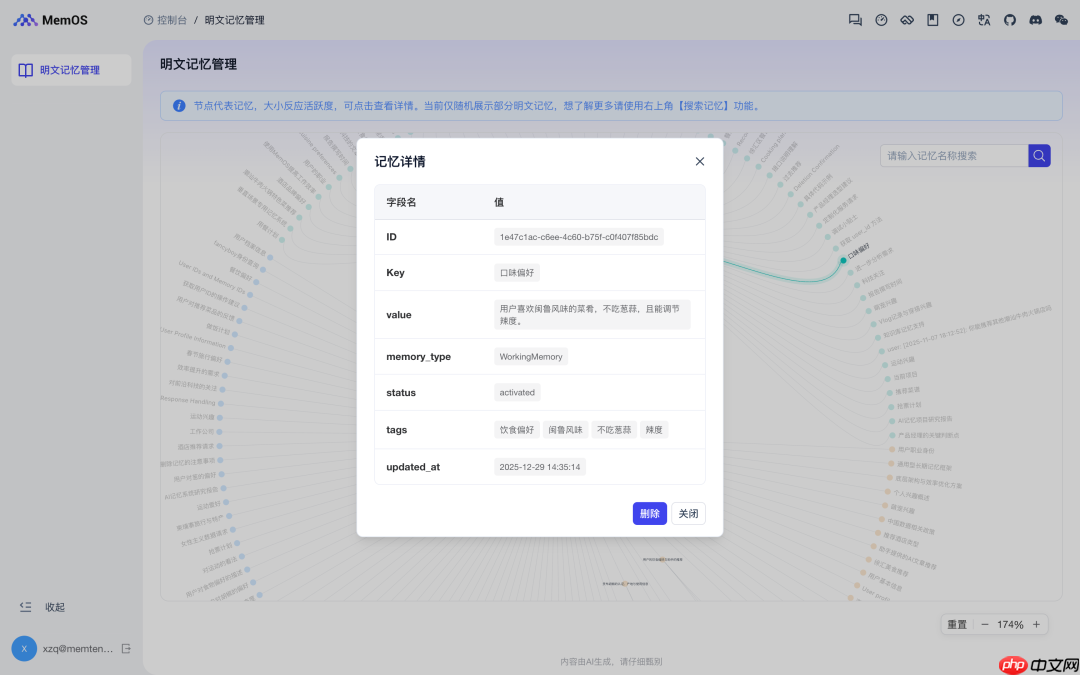This screenshot has width=1080, height=675.
Task: Click the 关闭 close button
Action: click(x=687, y=513)
